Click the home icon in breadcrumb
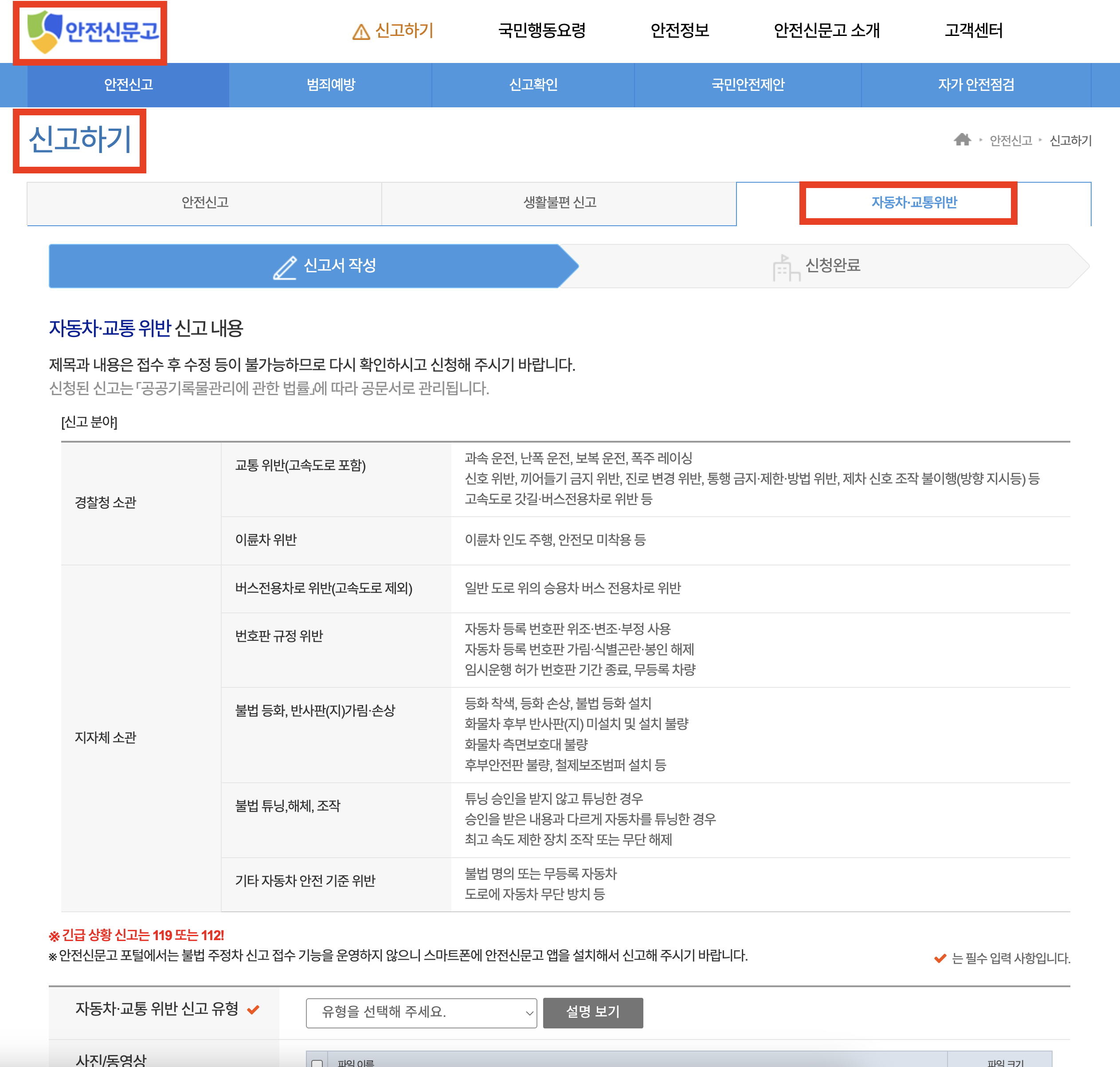This screenshot has height=1067, width=1120. (x=962, y=140)
